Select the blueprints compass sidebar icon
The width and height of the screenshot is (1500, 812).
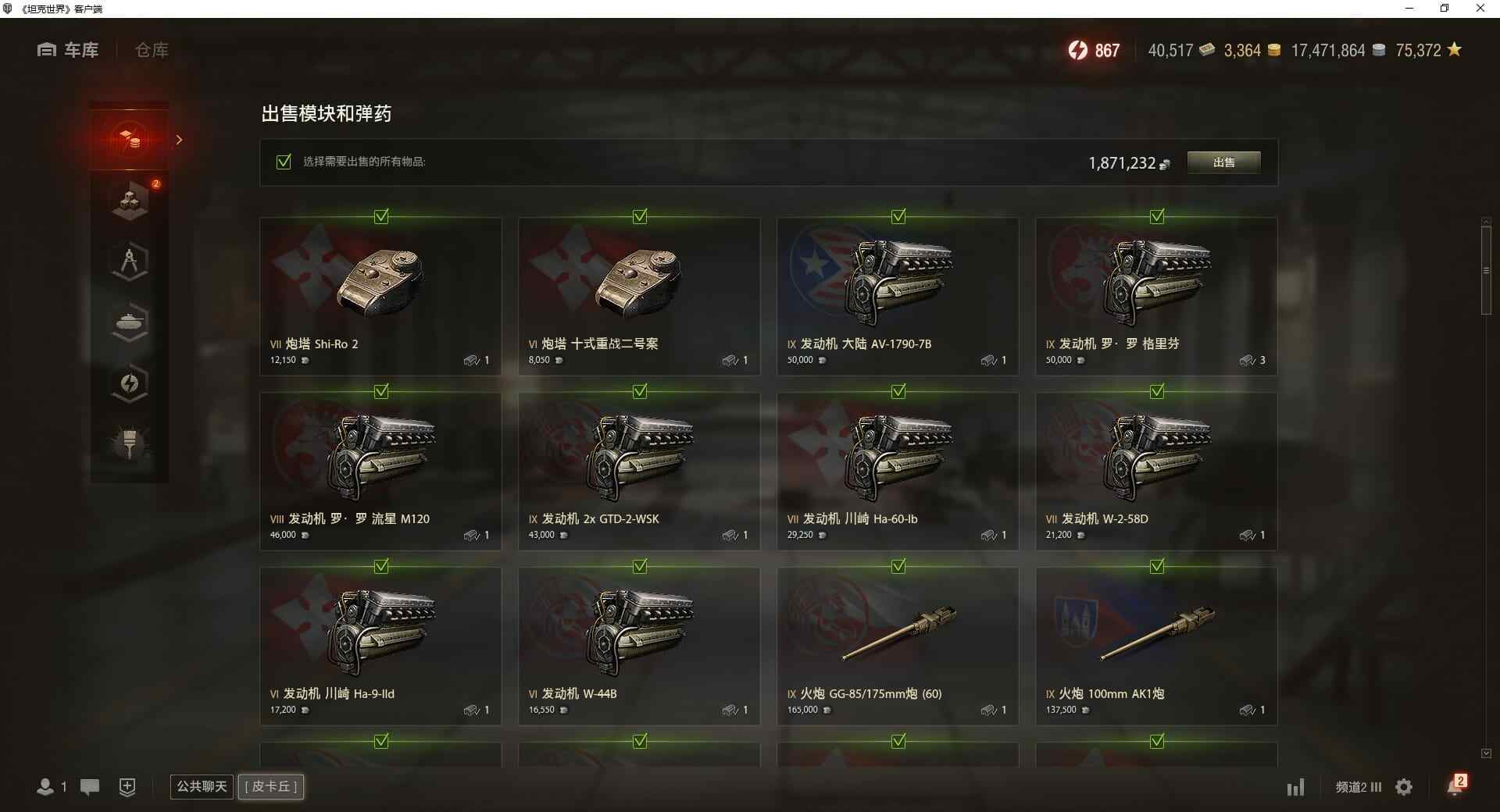(130, 262)
